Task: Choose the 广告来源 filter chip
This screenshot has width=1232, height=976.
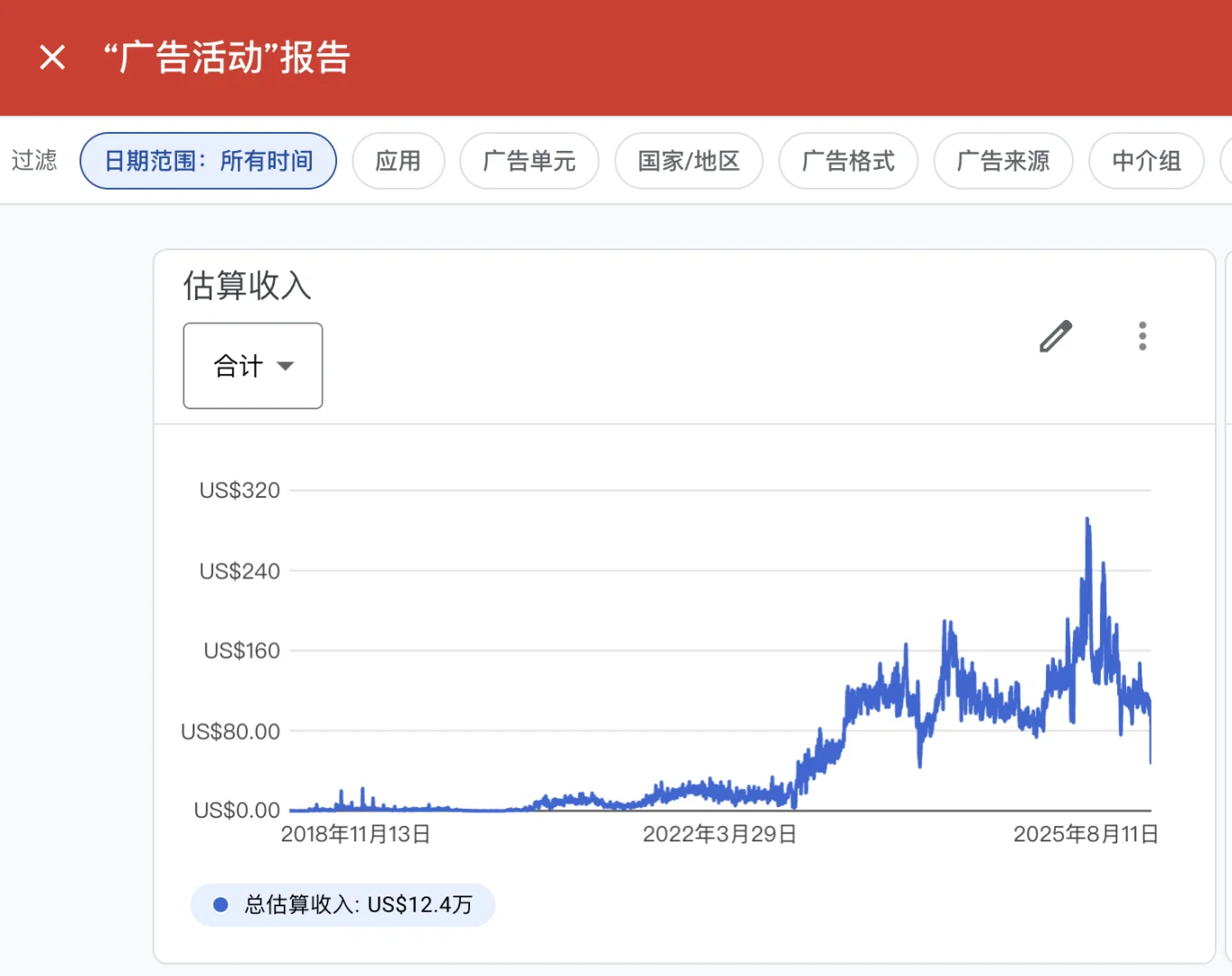Action: (1002, 160)
